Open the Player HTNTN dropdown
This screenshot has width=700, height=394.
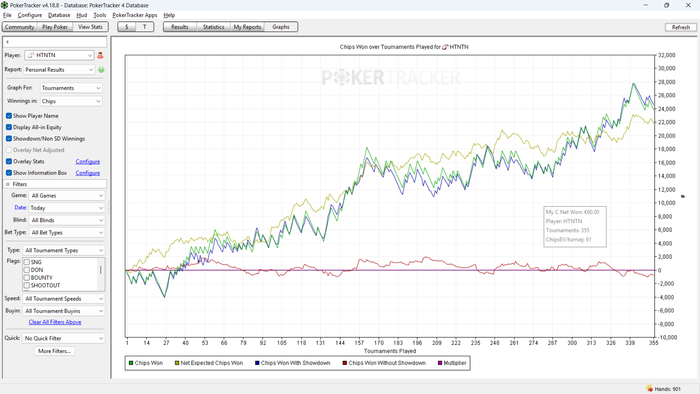(x=59, y=55)
